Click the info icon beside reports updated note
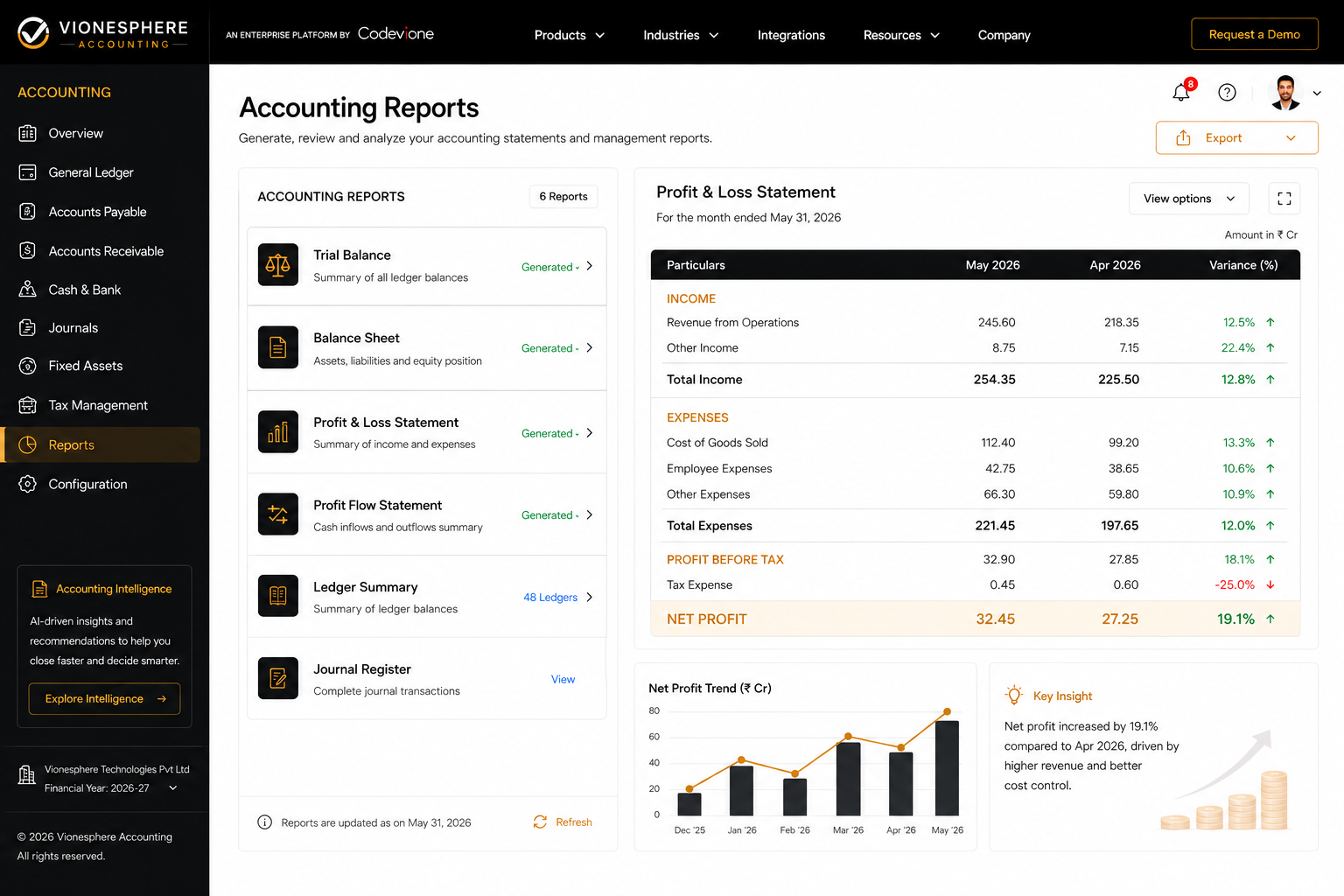This screenshot has height=896, width=1344. click(264, 822)
